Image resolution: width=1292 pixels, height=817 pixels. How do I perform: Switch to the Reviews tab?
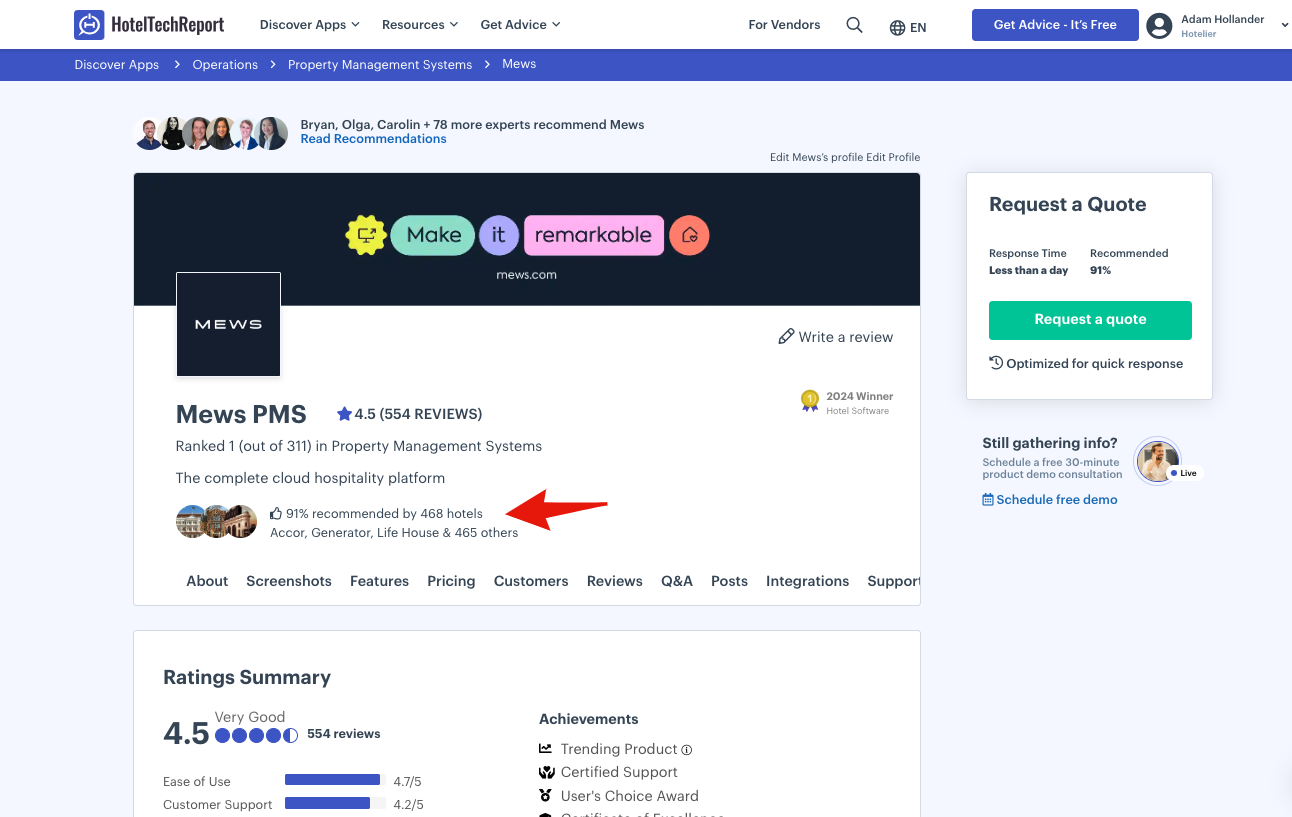615,581
